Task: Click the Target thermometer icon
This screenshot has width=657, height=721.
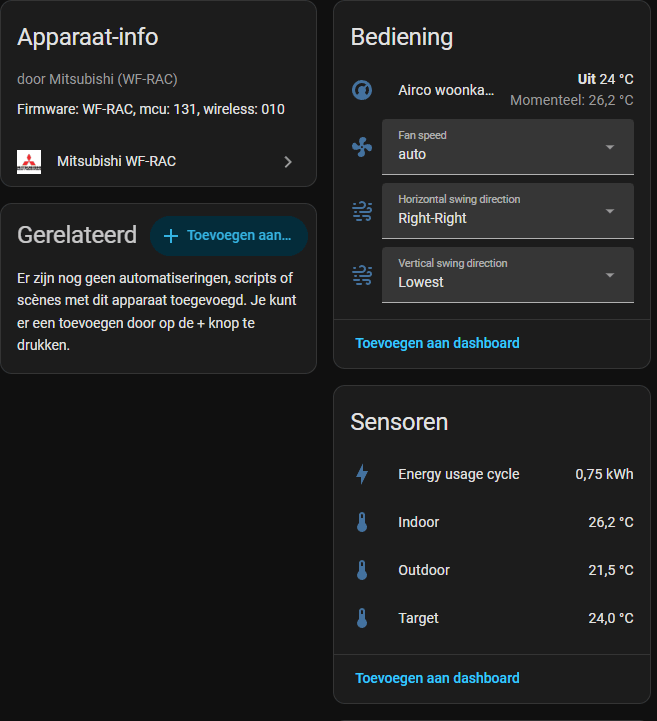Action: click(x=362, y=618)
